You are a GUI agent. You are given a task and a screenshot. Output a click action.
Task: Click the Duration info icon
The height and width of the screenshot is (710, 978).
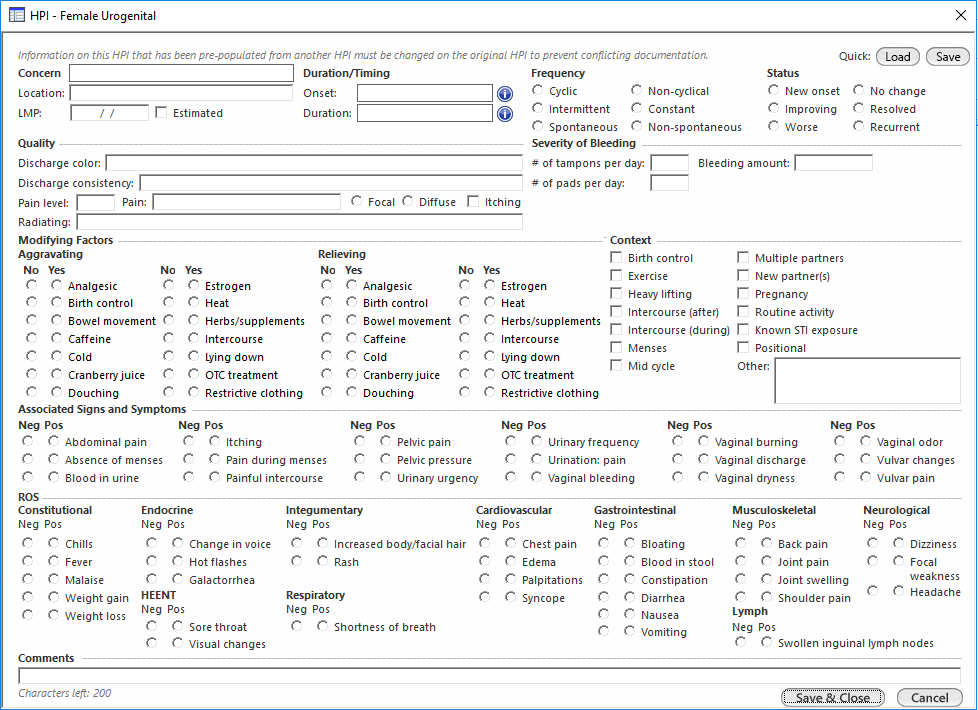point(505,114)
